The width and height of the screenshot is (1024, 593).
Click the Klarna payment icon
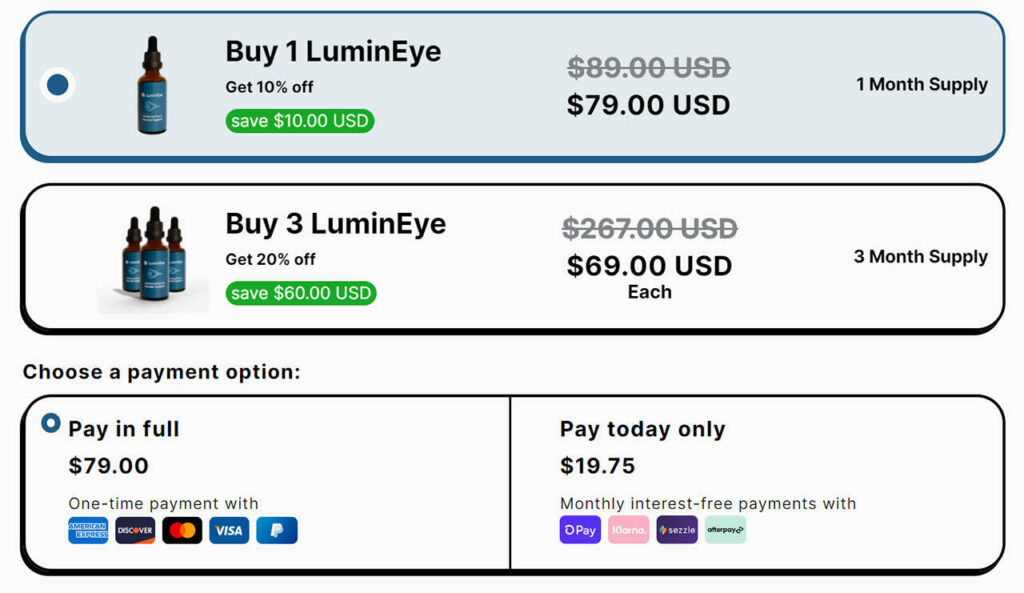pos(628,530)
